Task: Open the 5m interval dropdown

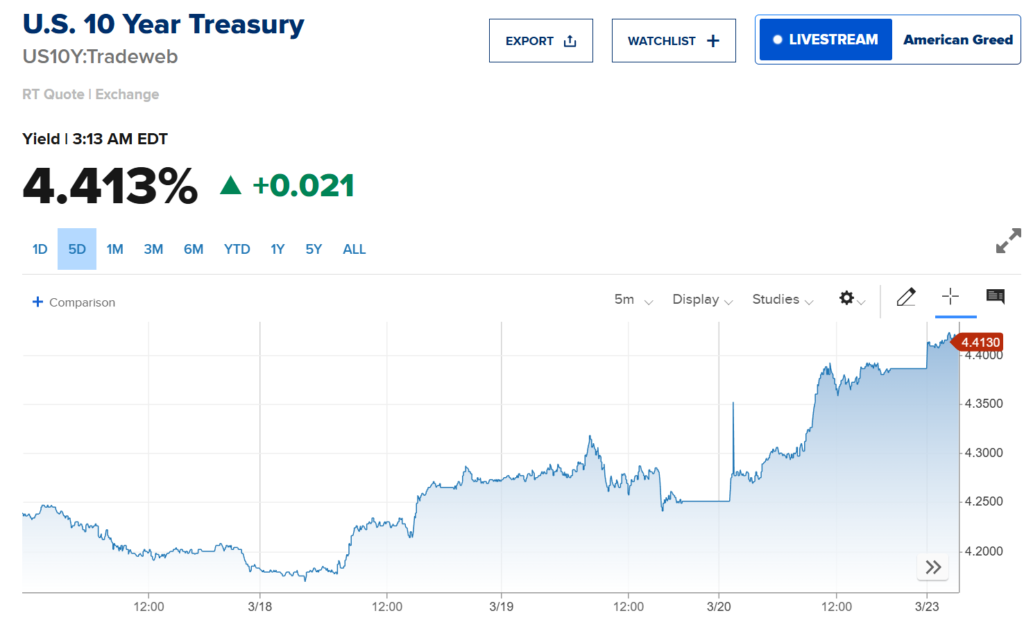Action: tap(633, 299)
